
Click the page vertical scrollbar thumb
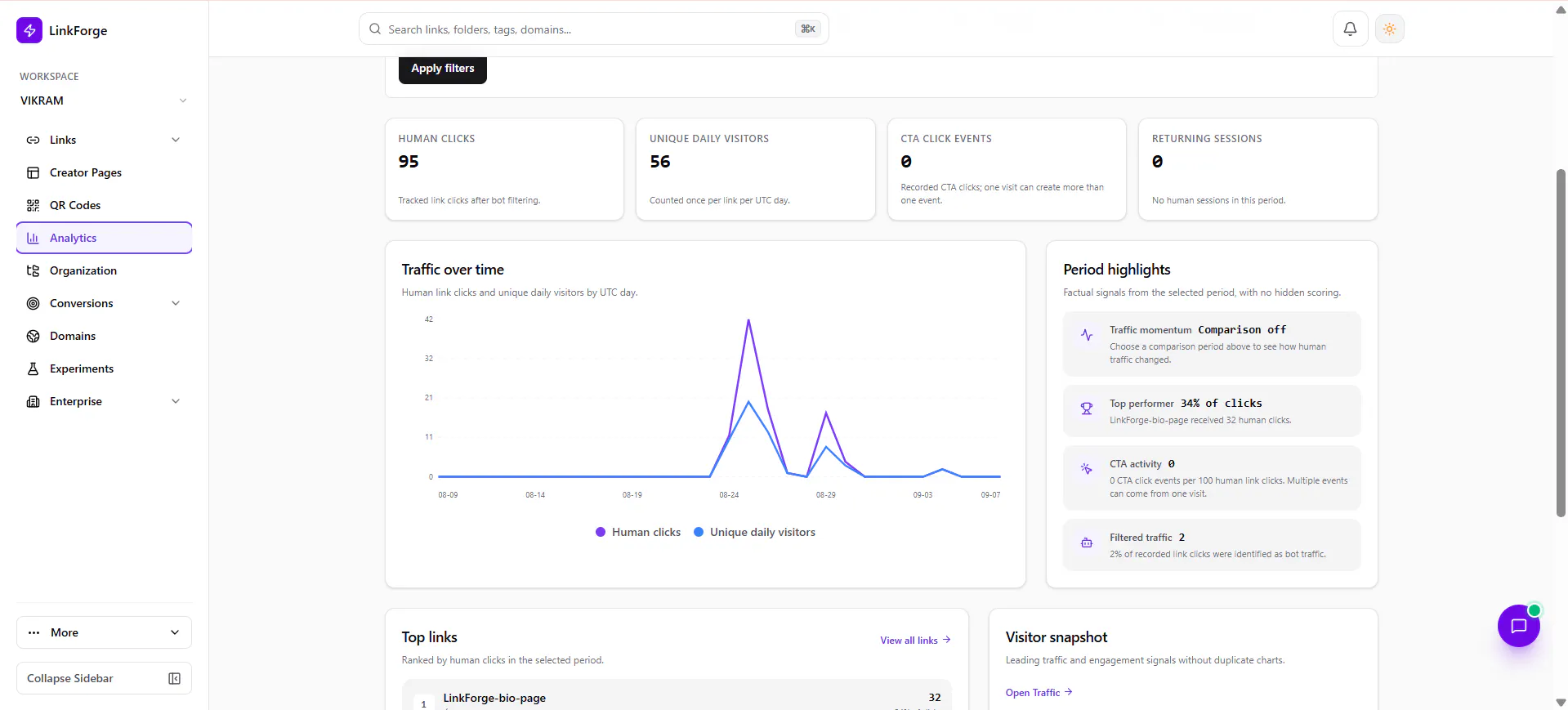tap(1561, 343)
